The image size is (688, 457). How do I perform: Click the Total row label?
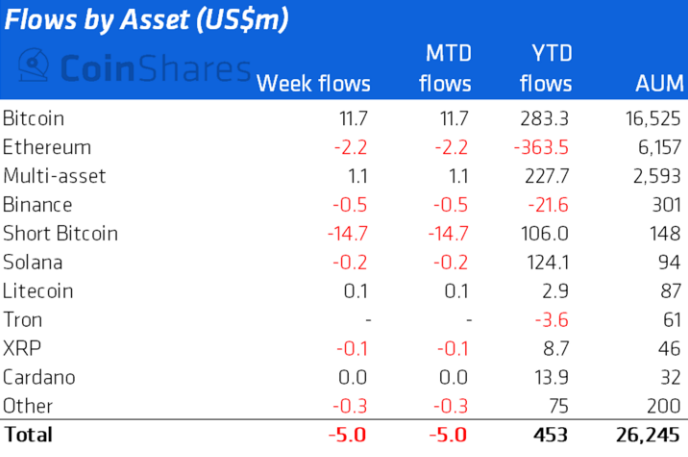point(28,435)
